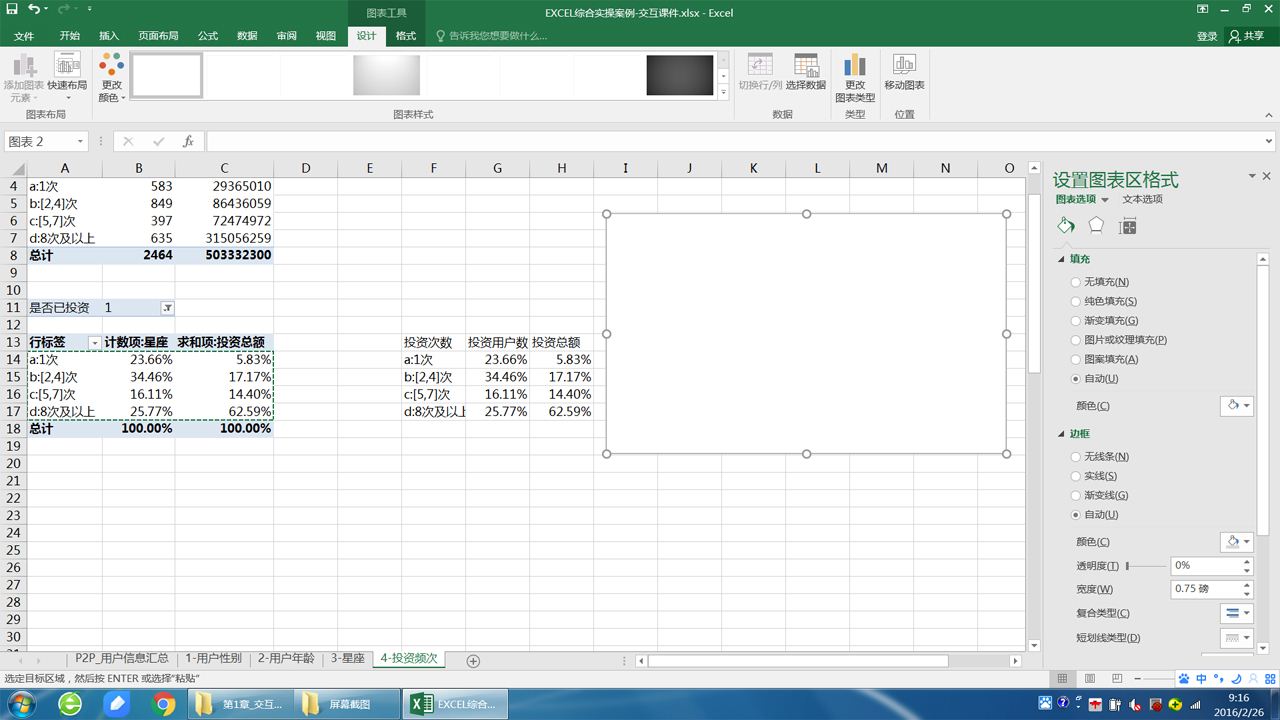Expand the chart styles gallery

click(723, 93)
